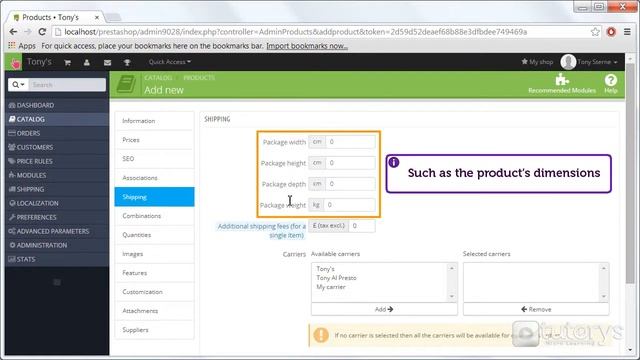Select Tony's in Available carriers

(325, 269)
